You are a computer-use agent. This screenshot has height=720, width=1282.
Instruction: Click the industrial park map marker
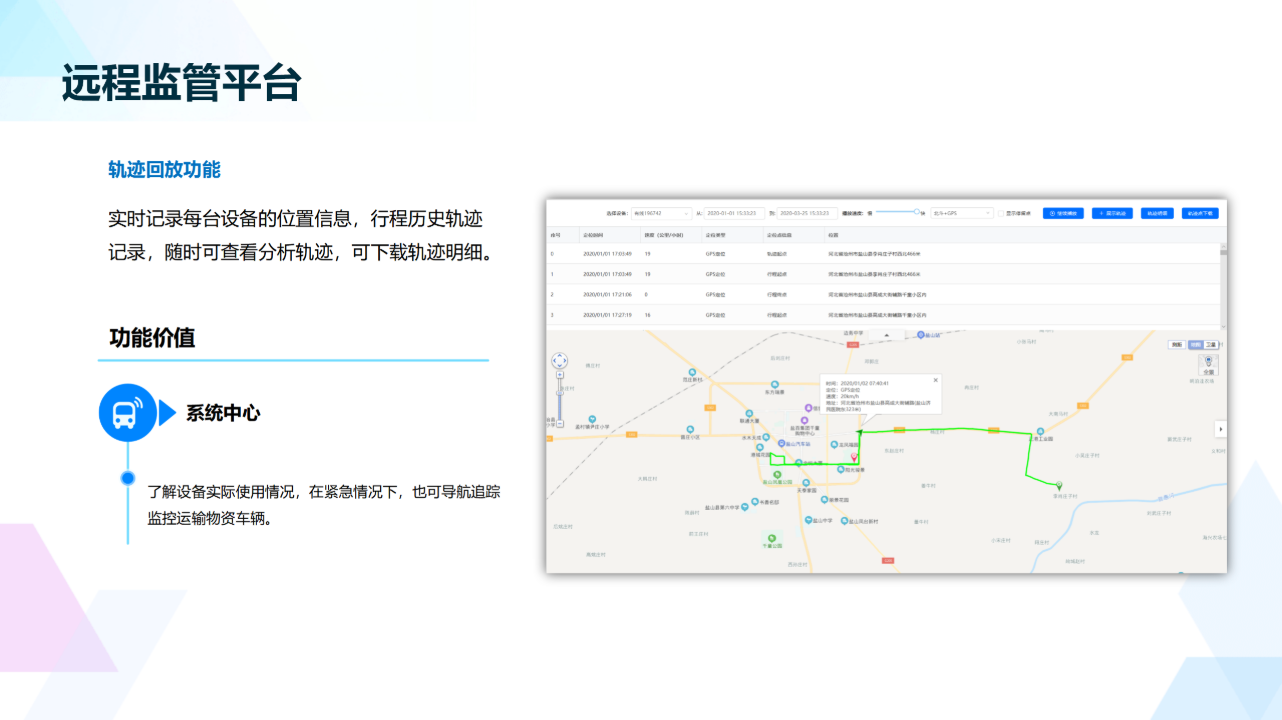1041,431
